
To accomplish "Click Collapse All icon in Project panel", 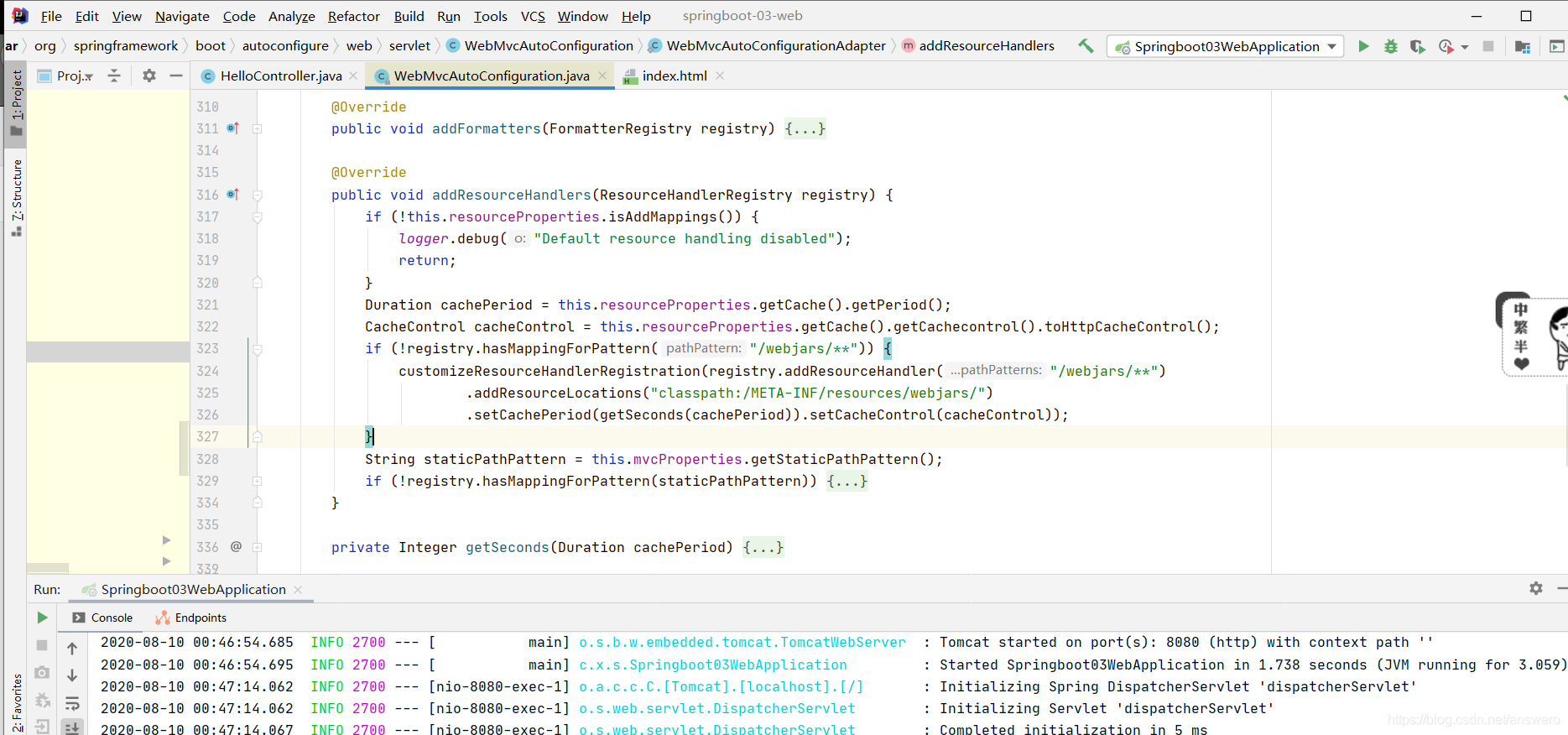I will (x=114, y=76).
